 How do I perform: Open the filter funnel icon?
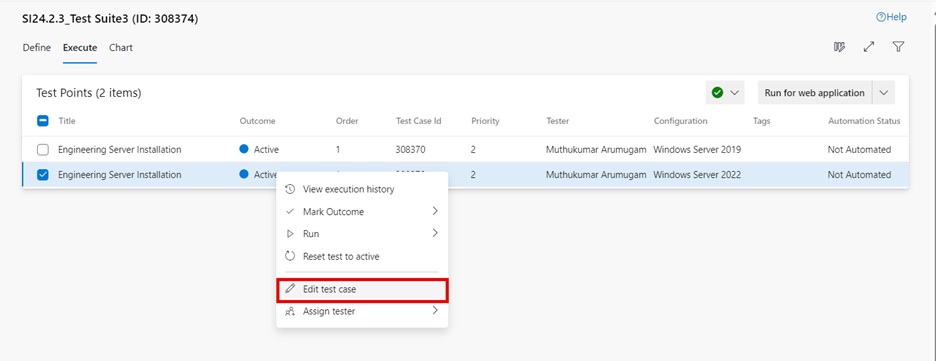[x=898, y=47]
